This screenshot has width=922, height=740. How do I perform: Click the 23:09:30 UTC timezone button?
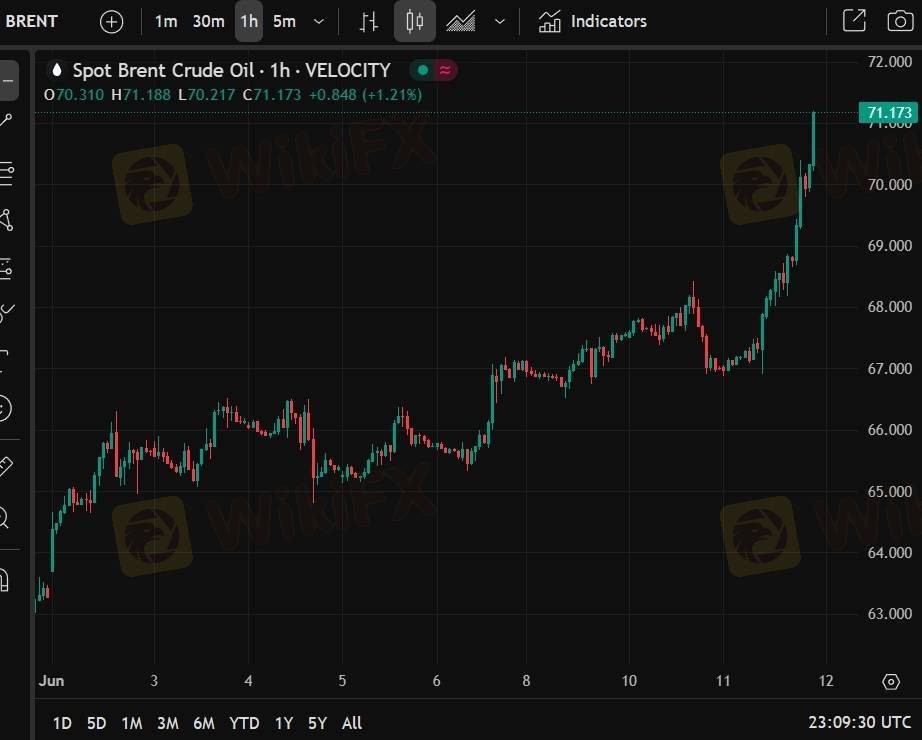(860, 722)
